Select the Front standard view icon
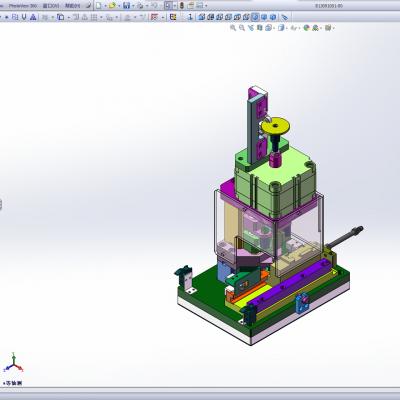This screenshot has width=400, height=400. tap(202, 17)
